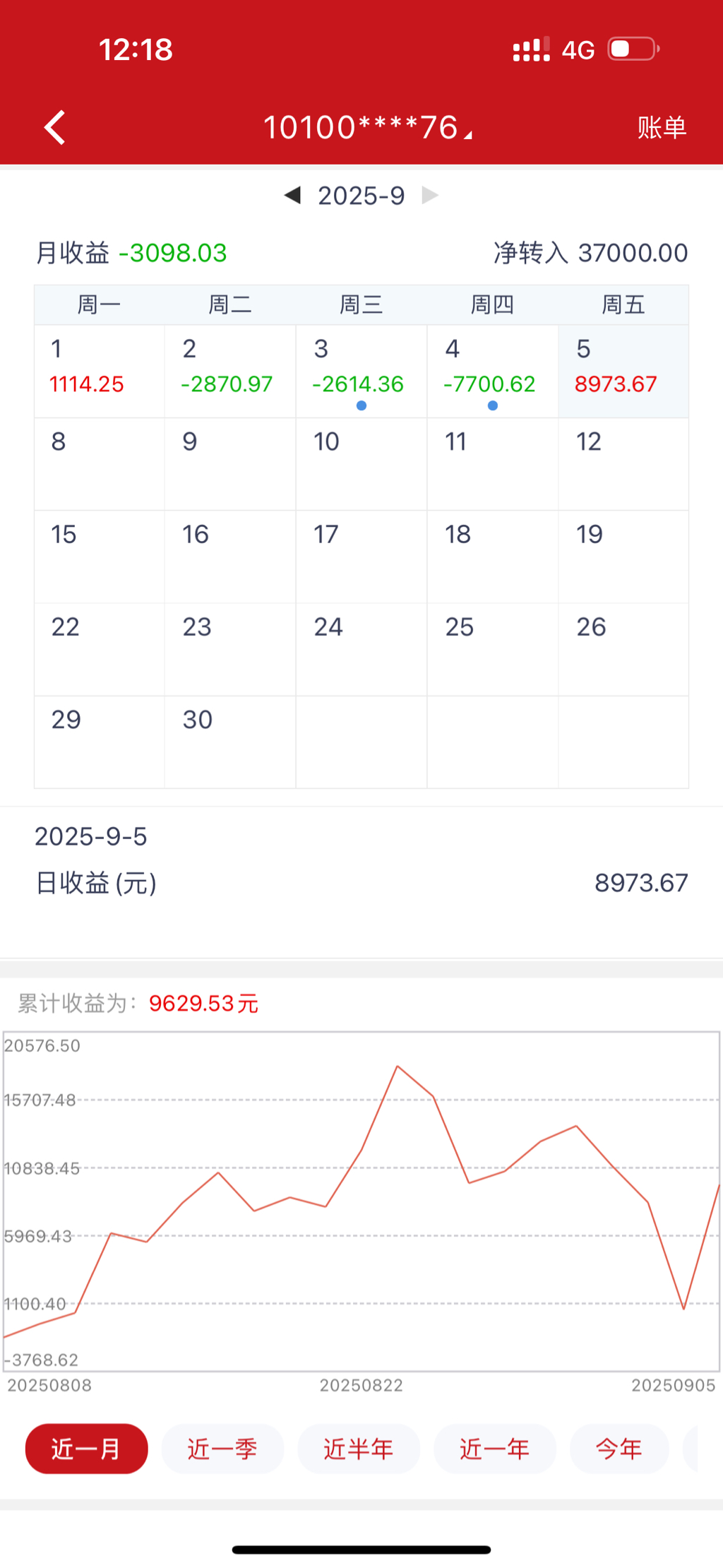The width and height of the screenshot is (723, 1568).
Task: Tap the back arrow icon
Action: coord(55,128)
